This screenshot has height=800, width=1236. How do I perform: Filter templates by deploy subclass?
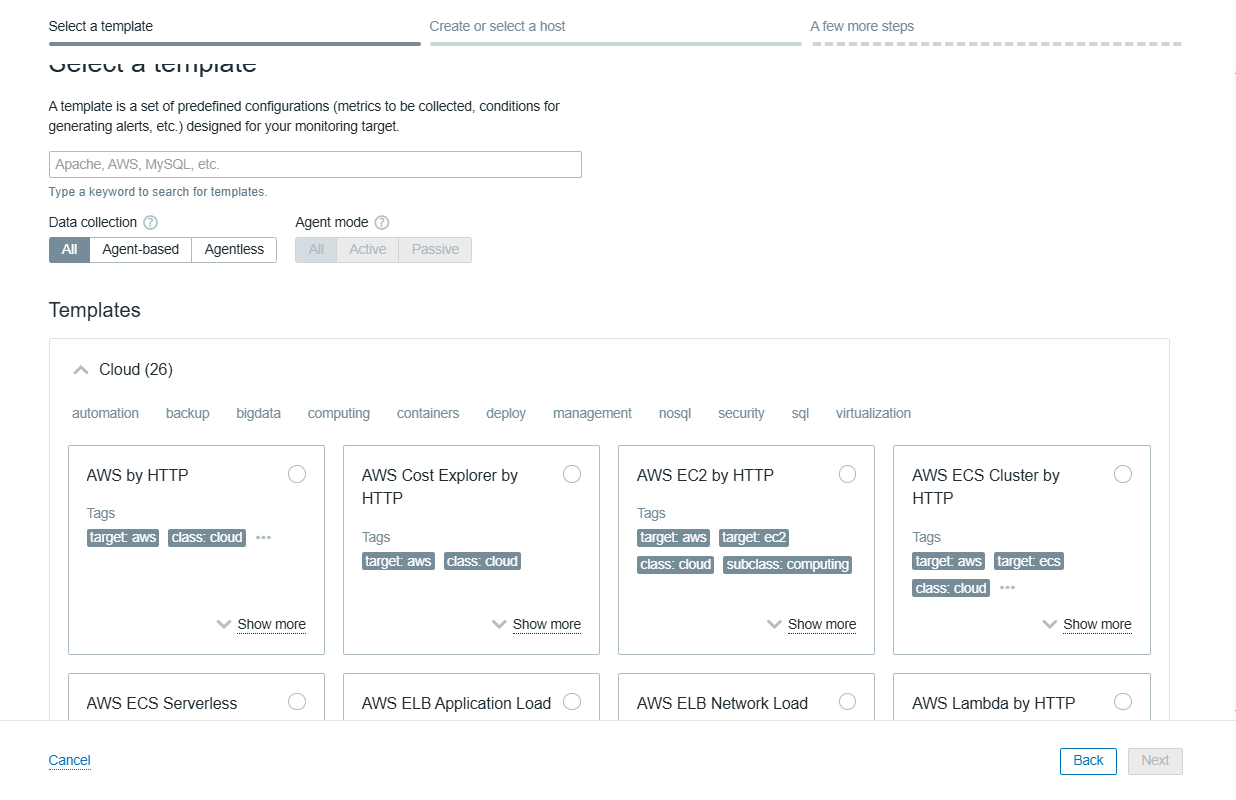point(506,413)
